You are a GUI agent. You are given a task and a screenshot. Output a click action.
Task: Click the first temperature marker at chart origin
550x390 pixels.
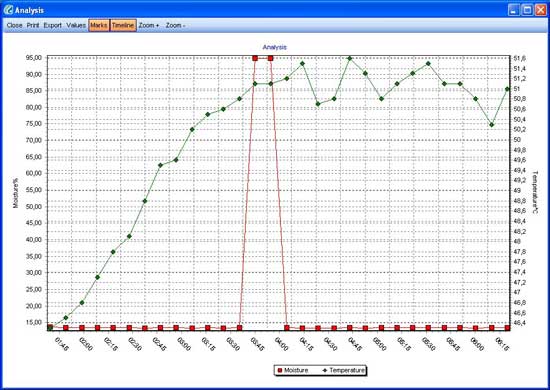(x=50, y=328)
